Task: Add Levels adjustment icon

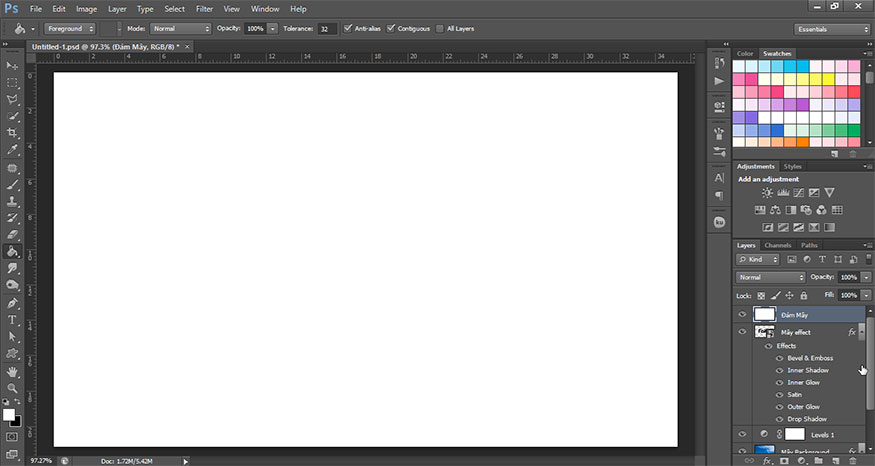Action: (783, 193)
